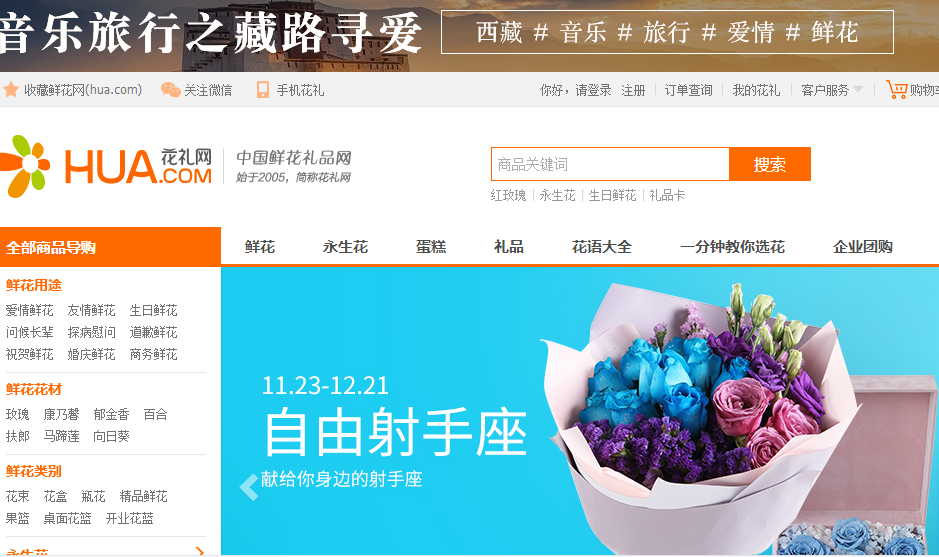Choose 郁金香 under 鲜花花材

111,414
